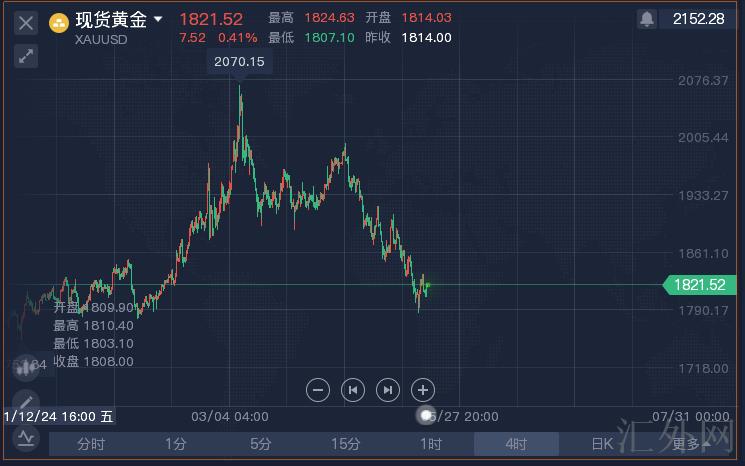Image resolution: width=745 pixels, height=466 pixels.
Task: Choose the 5分 chart interval
Action: 261,444
